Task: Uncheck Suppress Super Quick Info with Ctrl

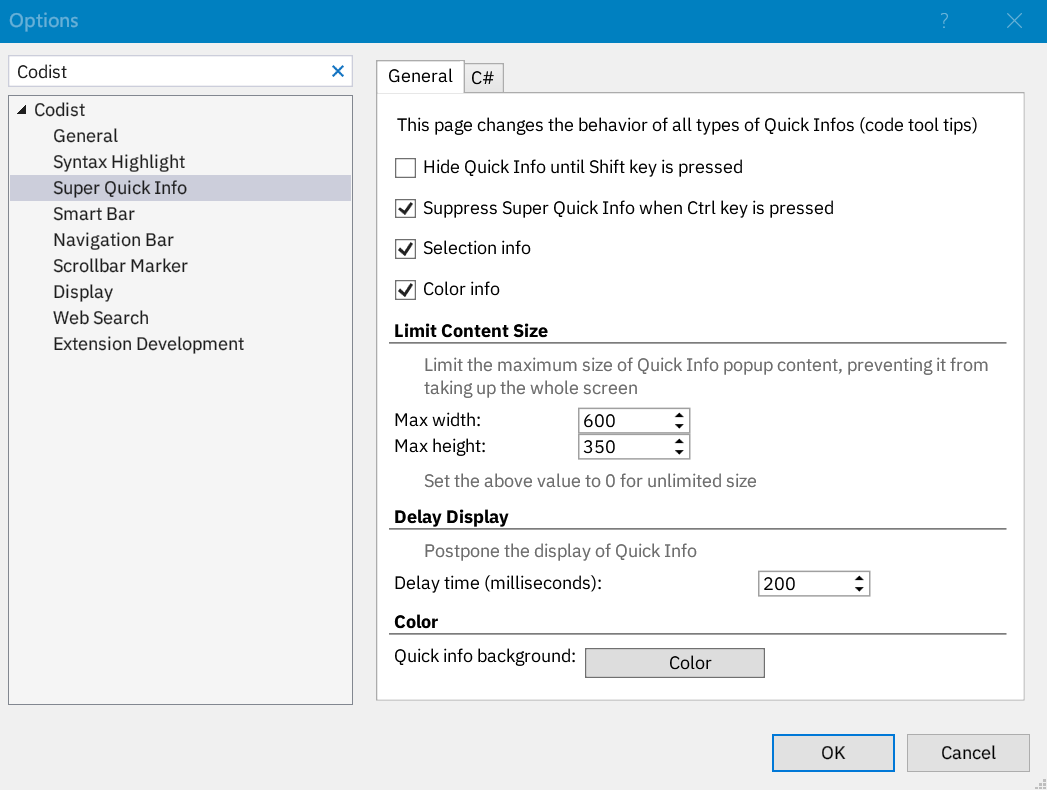Action: click(405, 208)
